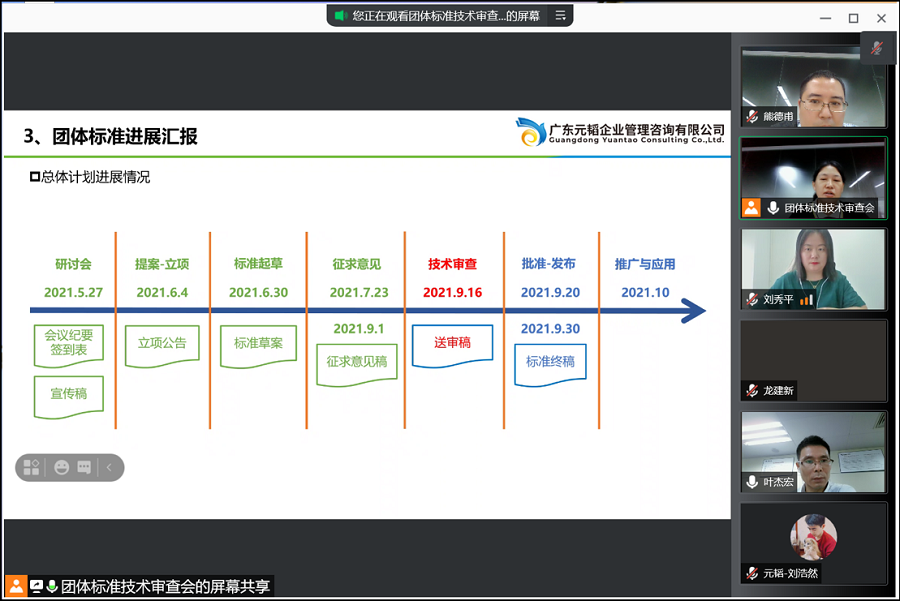Click the orange host icon in 团体标准技术审查会 tile
Screen dimensions: 900x601
752,208
